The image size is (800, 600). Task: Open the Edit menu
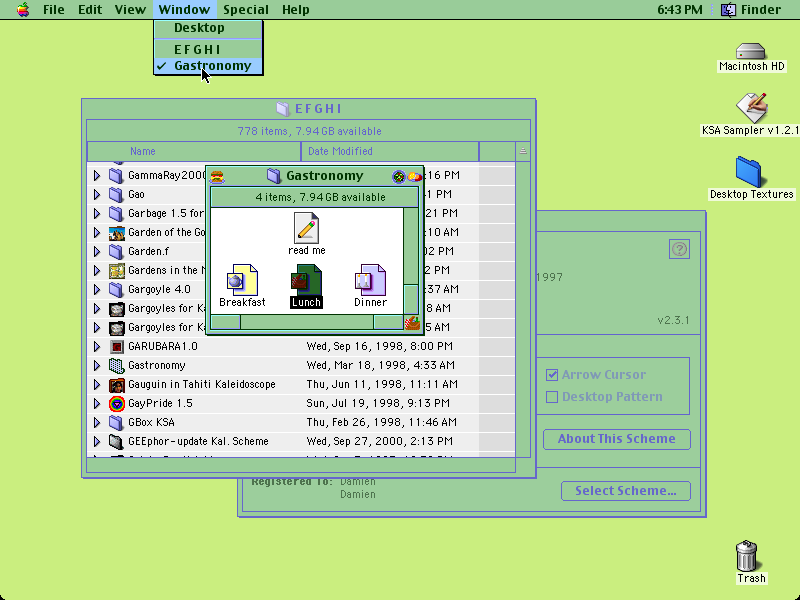click(x=90, y=10)
